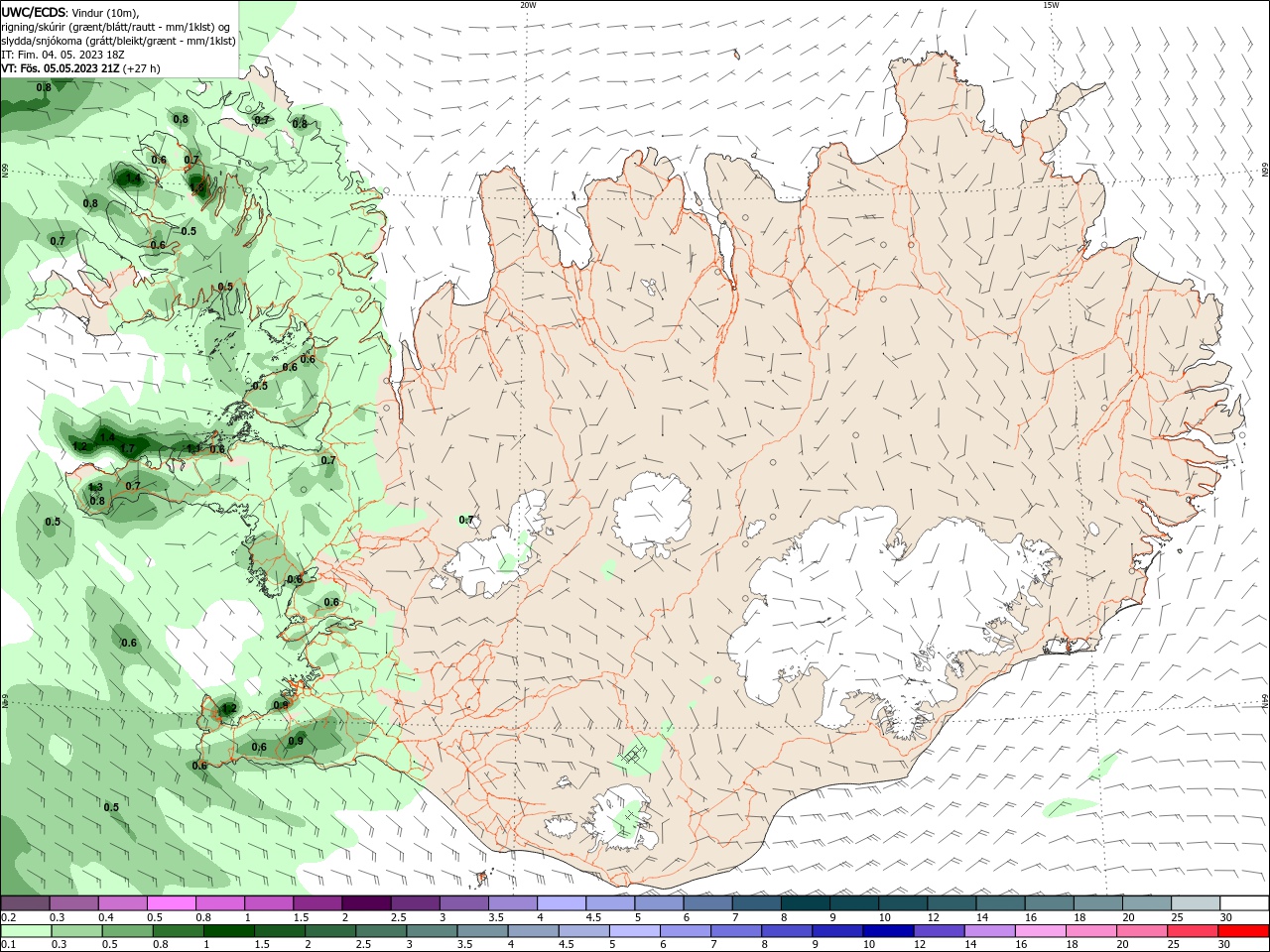This screenshot has height=952, width=1270.
Task: Click the 1.4 value in the Westfjords
Action: click(132, 178)
